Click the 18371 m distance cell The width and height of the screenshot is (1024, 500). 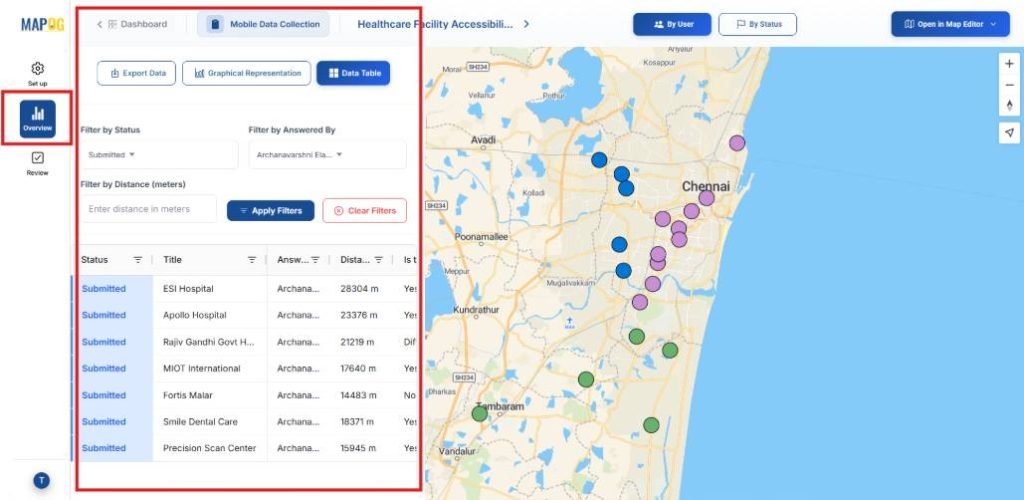357,422
